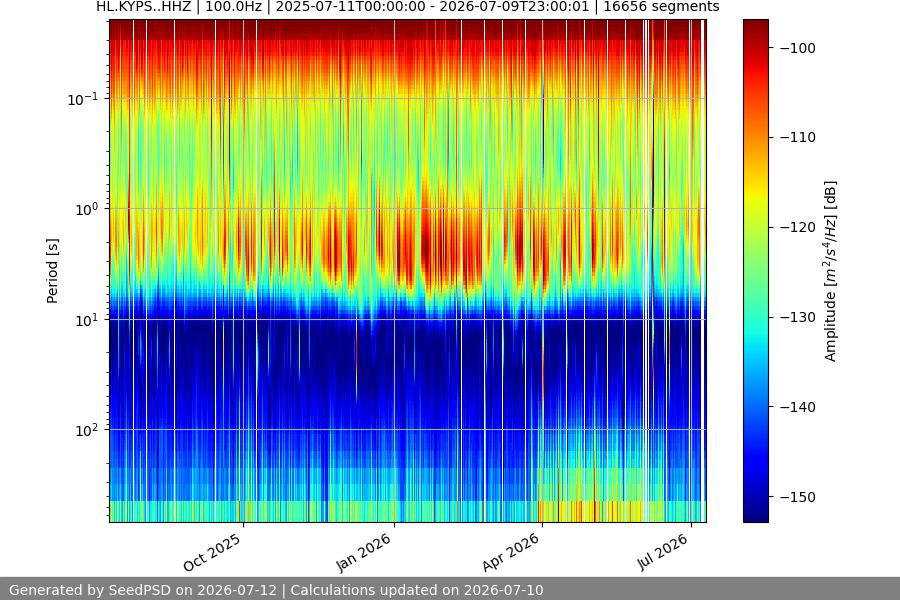Click the 'Generated by SeedPSD' footer text

pyautogui.click(x=277, y=590)
